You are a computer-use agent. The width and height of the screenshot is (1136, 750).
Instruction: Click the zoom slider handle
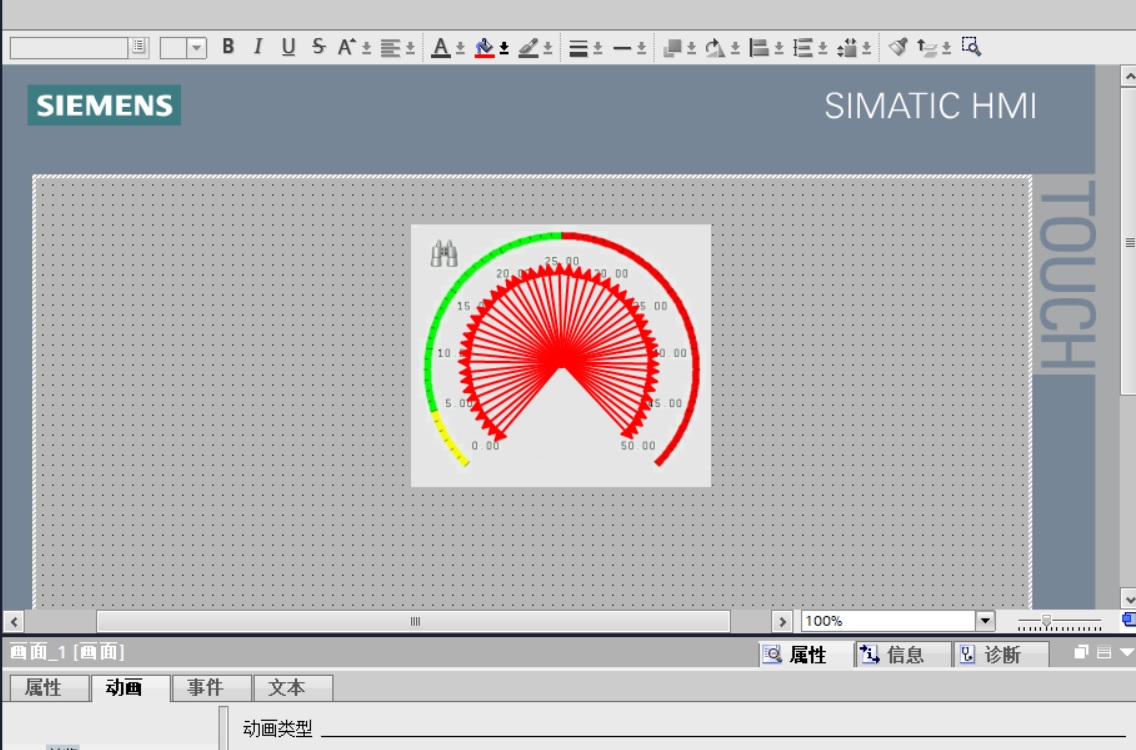(x=1046, y=621)
